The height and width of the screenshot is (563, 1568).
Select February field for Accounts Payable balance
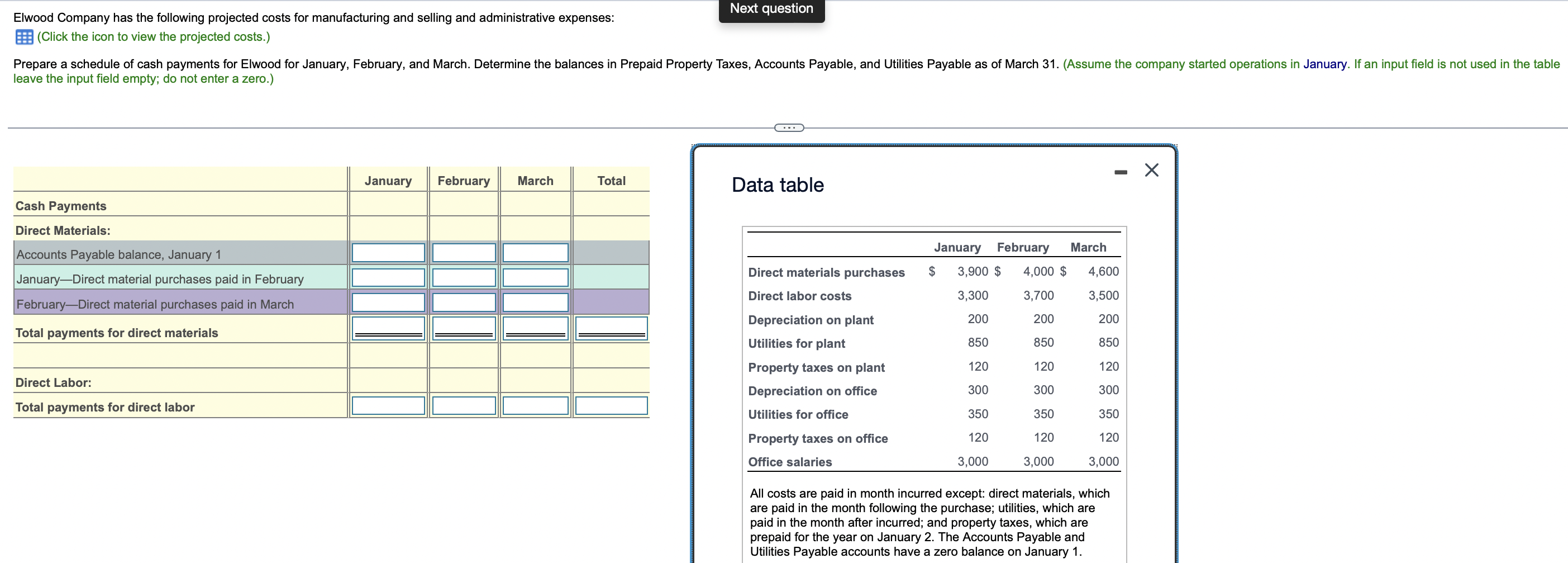coord(464,253)
